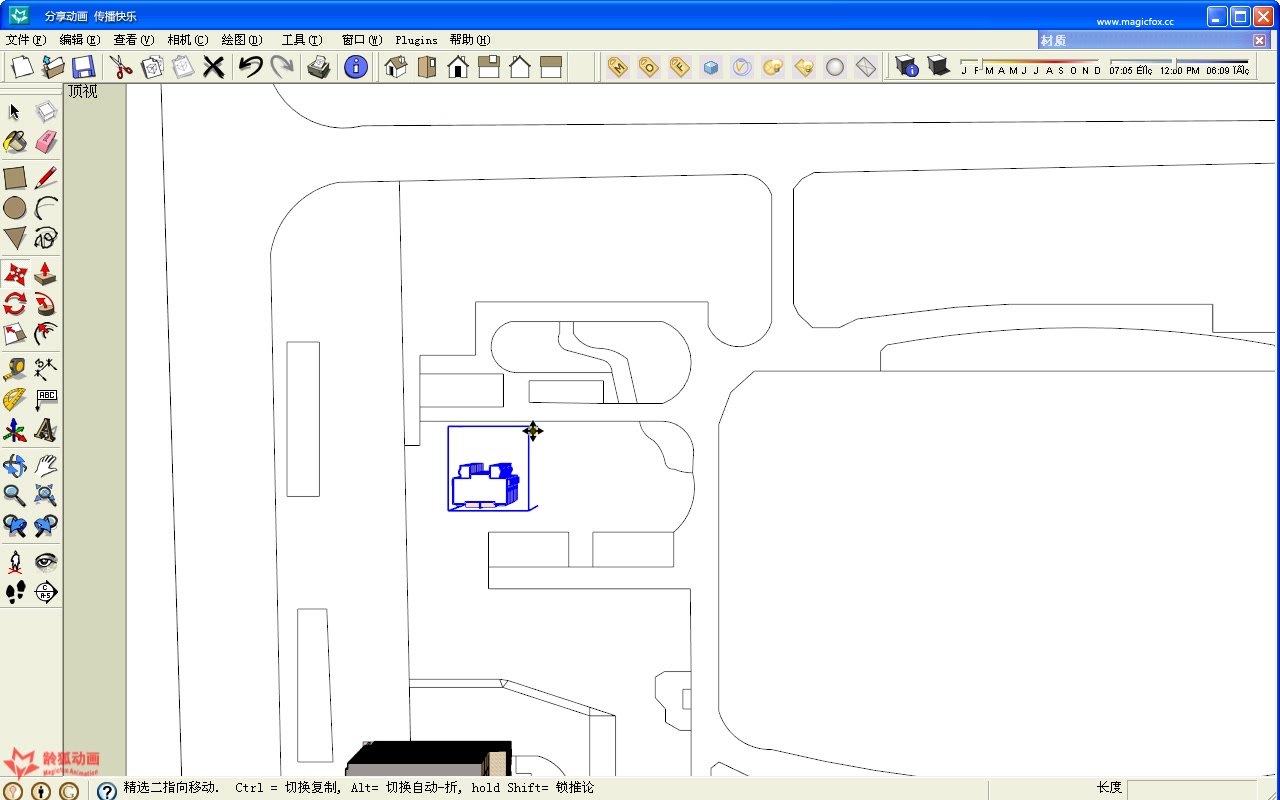Select the Circle drawing tool
The width and height of the screenshot is (1280, 800).
pos(15,208)
